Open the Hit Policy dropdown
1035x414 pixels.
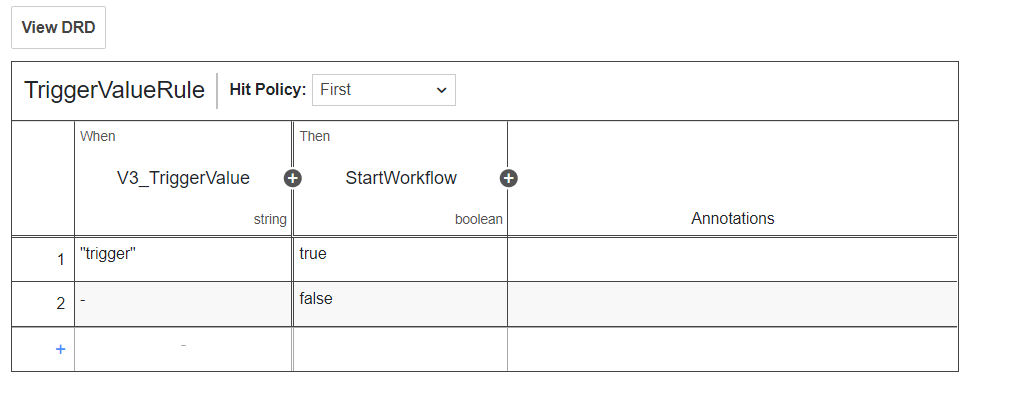[x=384, y=90]
